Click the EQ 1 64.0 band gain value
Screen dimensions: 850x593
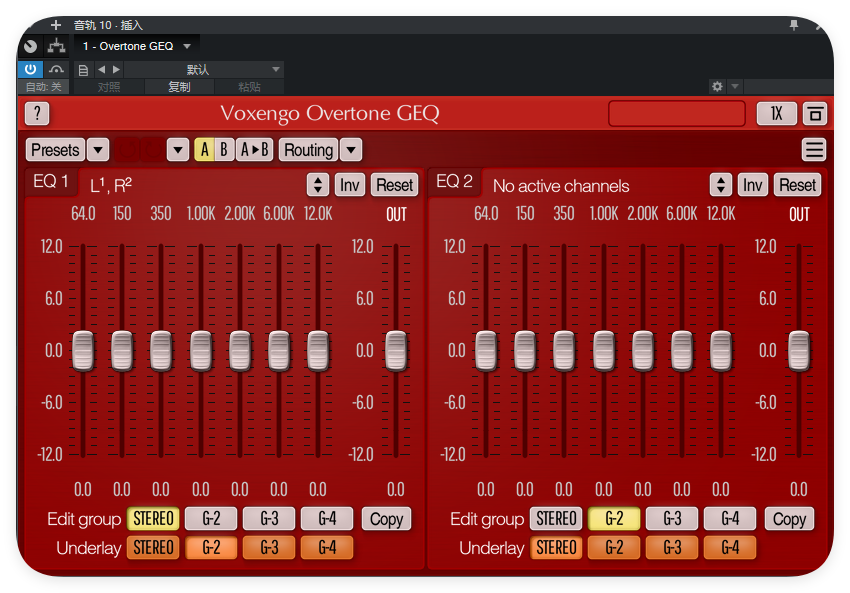(83, 489)
